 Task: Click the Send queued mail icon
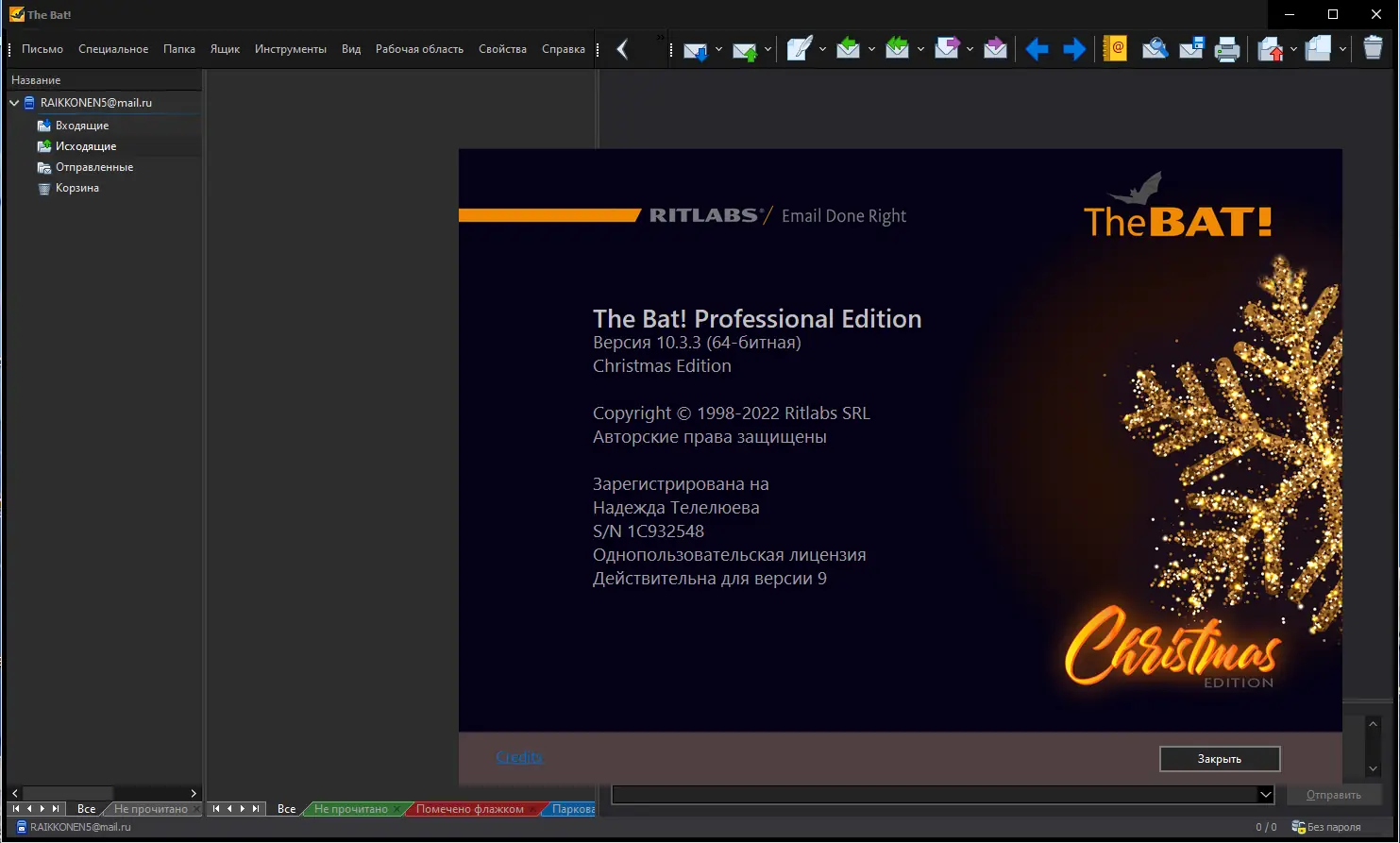click(x=745, y=49)
